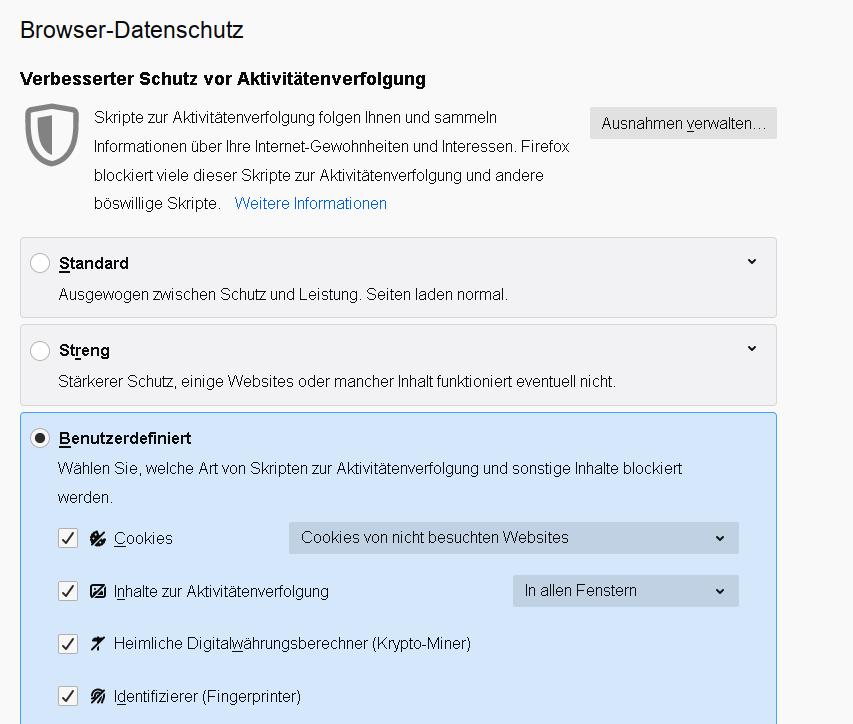
Task: Expand the Streng section details
Action: (752, 349)
